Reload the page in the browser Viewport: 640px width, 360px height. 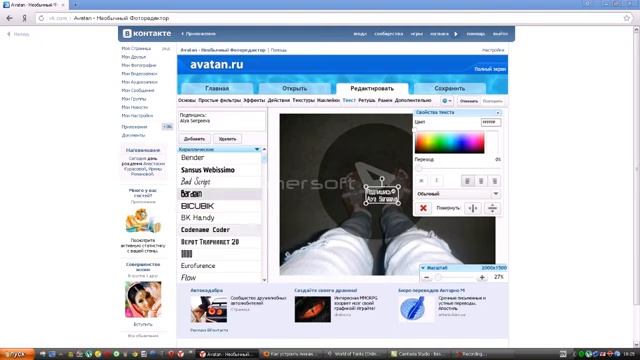coord(41,18)
